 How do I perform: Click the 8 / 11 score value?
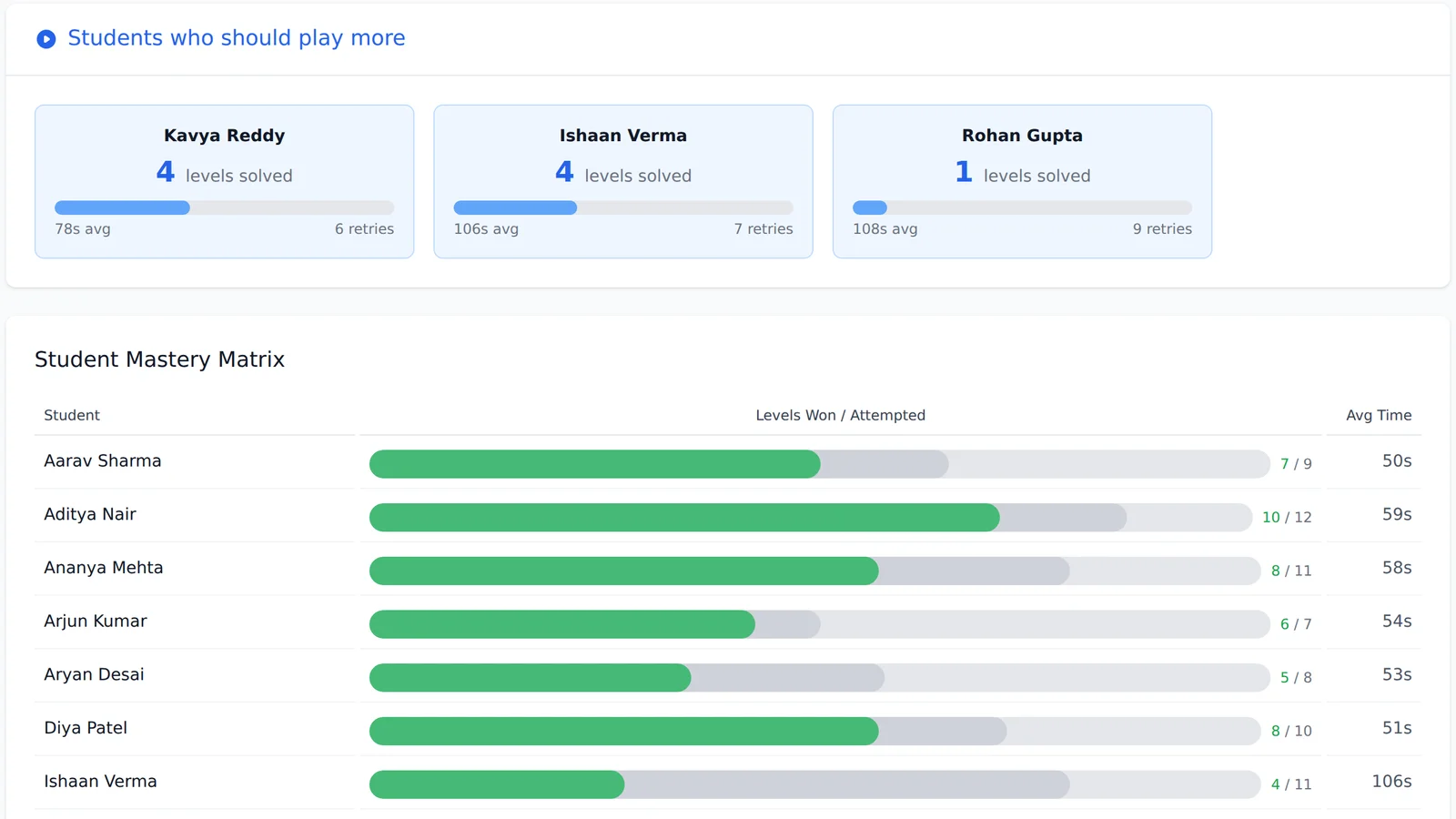coord(1291,571)
